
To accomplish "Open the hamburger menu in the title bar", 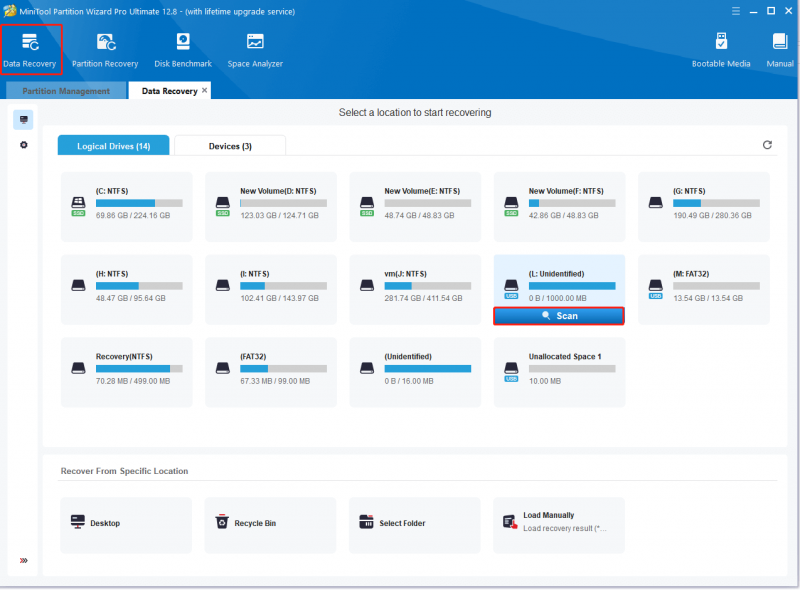I will (x=735, y=11).
